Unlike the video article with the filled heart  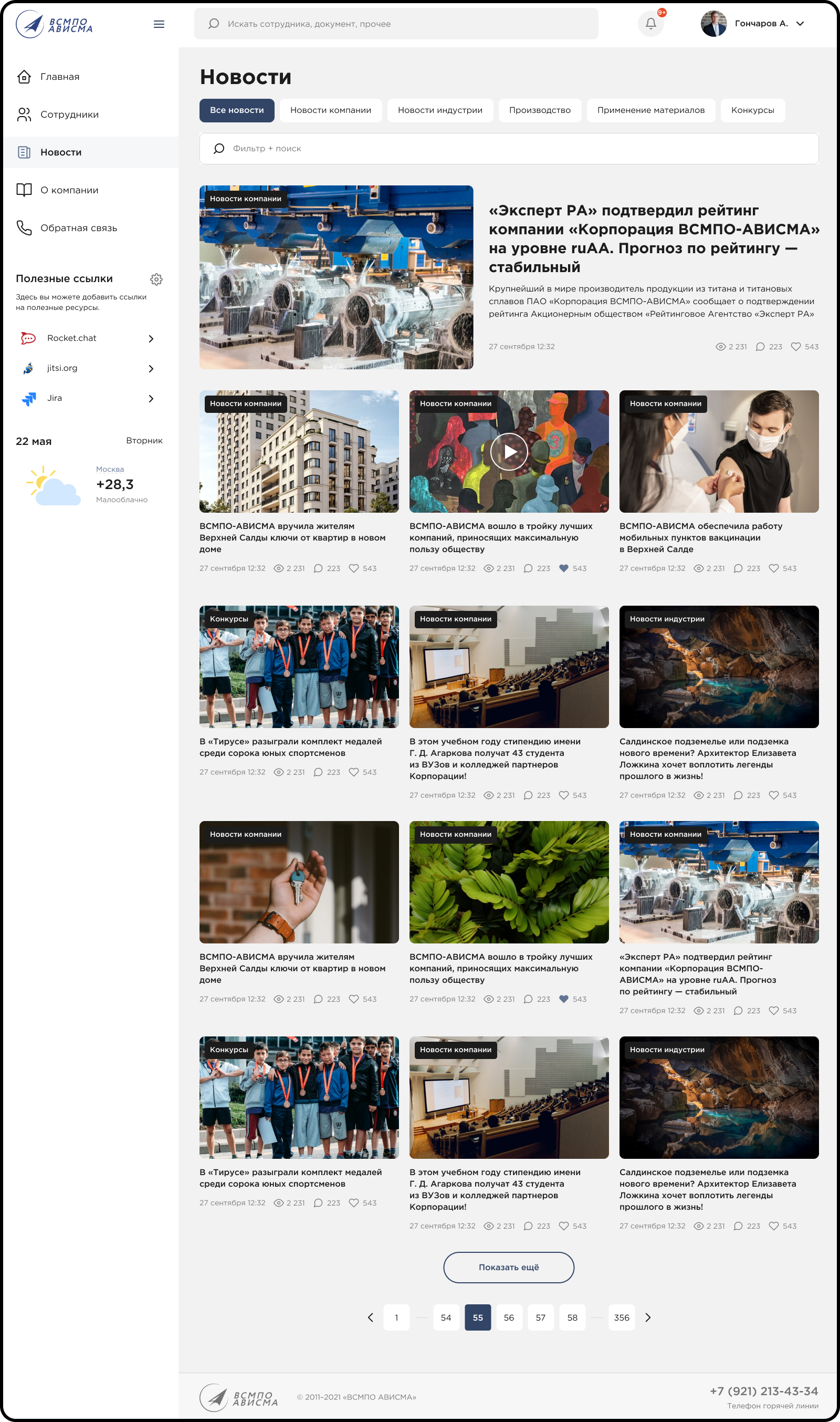click(564, 568)
